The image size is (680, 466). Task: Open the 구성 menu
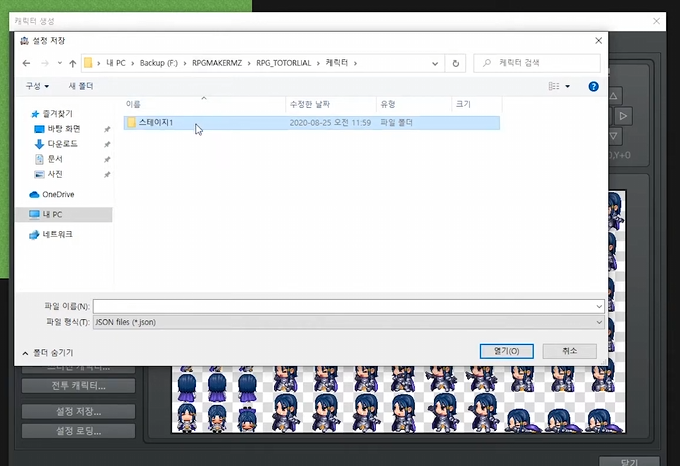point(37,86)
